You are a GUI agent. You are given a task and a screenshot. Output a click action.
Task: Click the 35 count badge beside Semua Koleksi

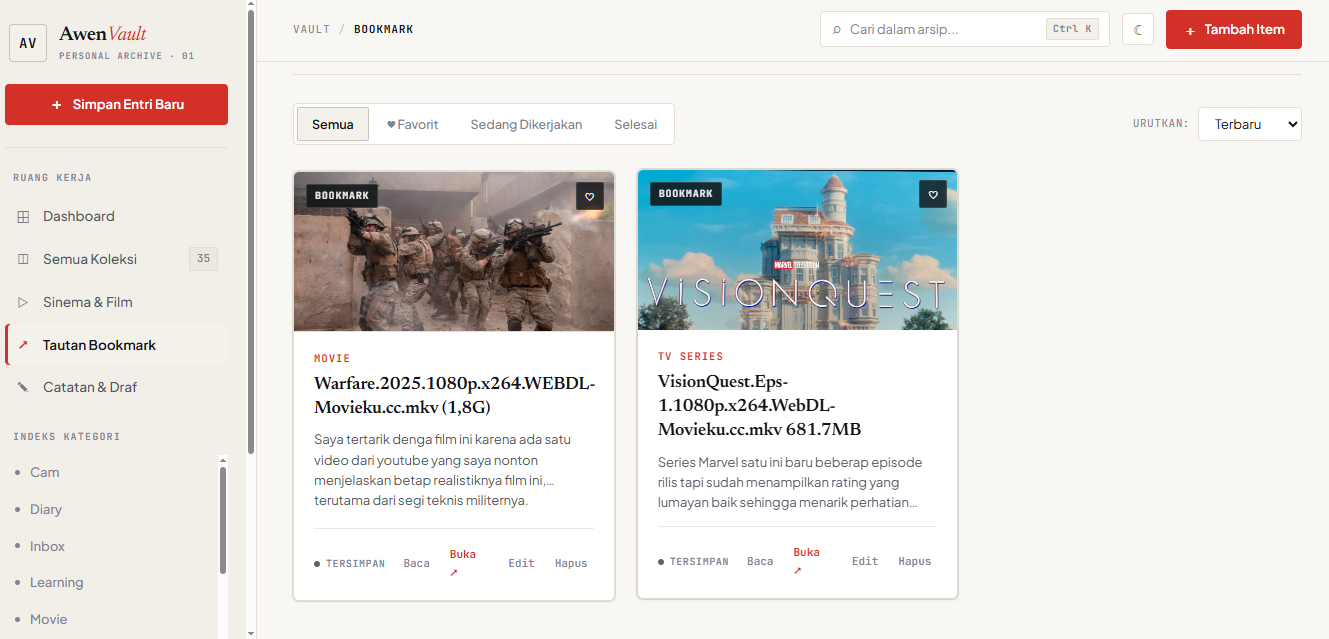tap(203, 259)
